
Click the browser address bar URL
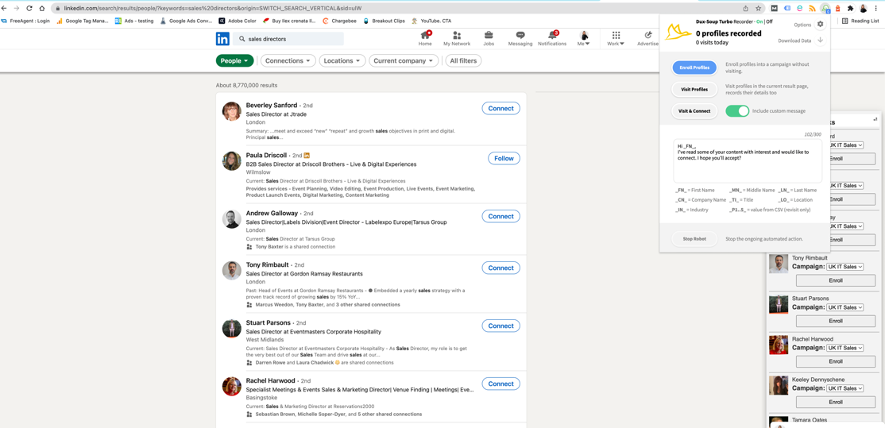coord(212,8)
